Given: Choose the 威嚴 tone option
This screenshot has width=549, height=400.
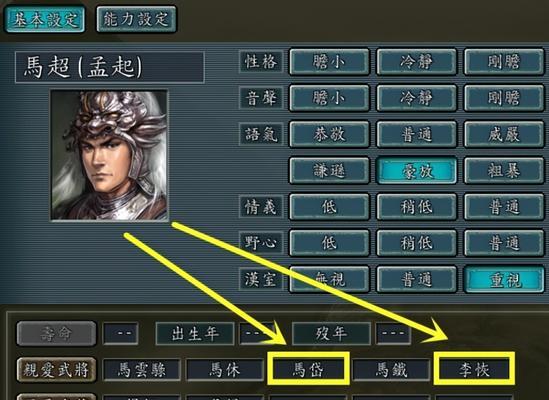Looking at the screenshot, I should pyautogui.click(x=504, y=135).
